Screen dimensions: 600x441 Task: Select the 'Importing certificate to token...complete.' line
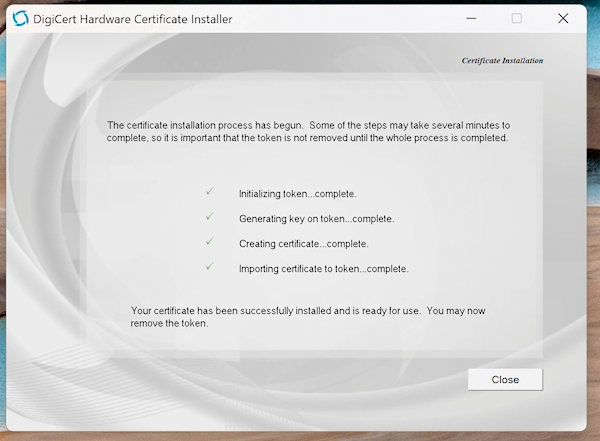point(323,269)
